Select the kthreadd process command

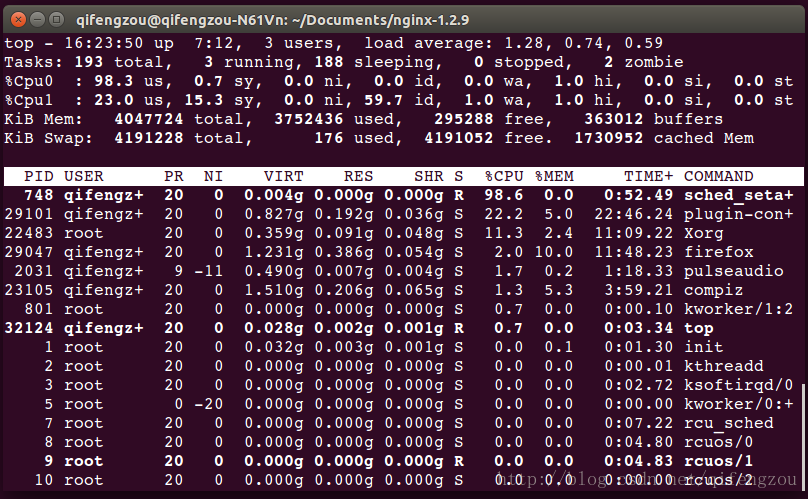pos(723,366)
